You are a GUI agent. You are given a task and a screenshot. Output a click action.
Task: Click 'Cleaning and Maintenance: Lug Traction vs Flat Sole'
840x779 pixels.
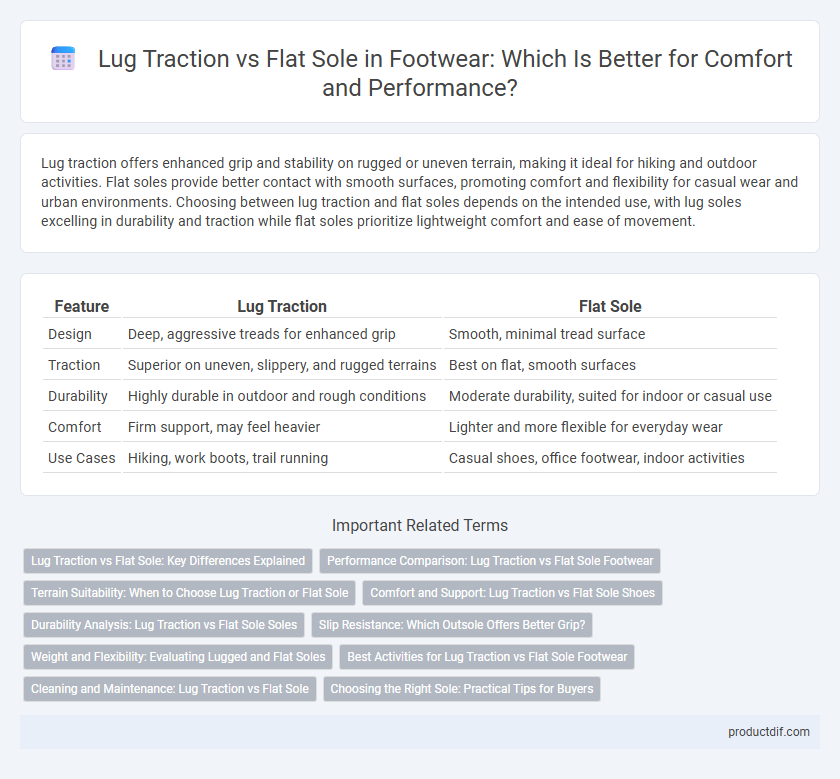click(x=170, y=689)
